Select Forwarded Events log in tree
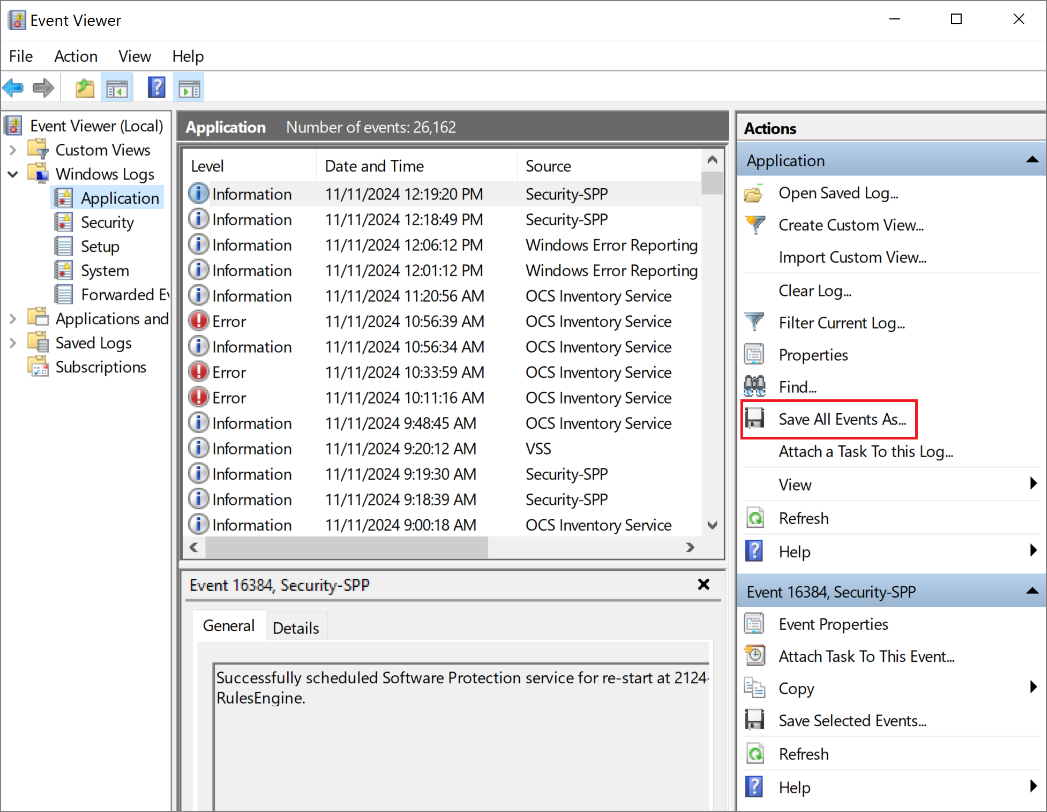 click(125, 294)
